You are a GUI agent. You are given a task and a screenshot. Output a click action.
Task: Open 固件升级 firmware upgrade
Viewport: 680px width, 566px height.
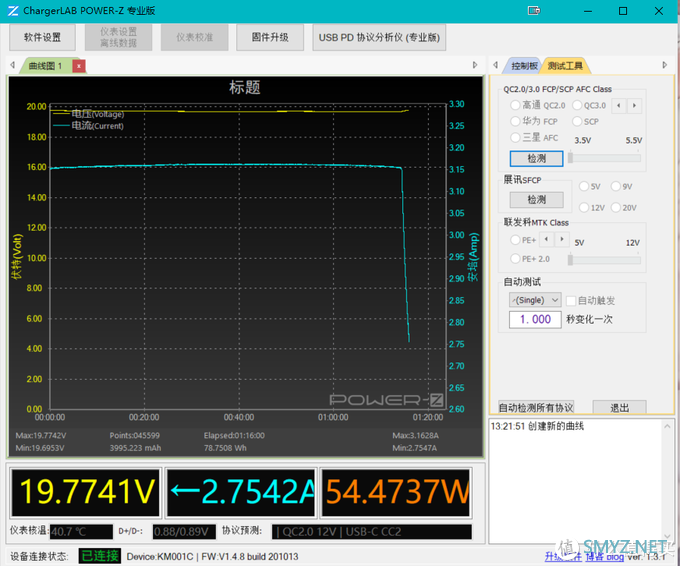coord(270,37)
